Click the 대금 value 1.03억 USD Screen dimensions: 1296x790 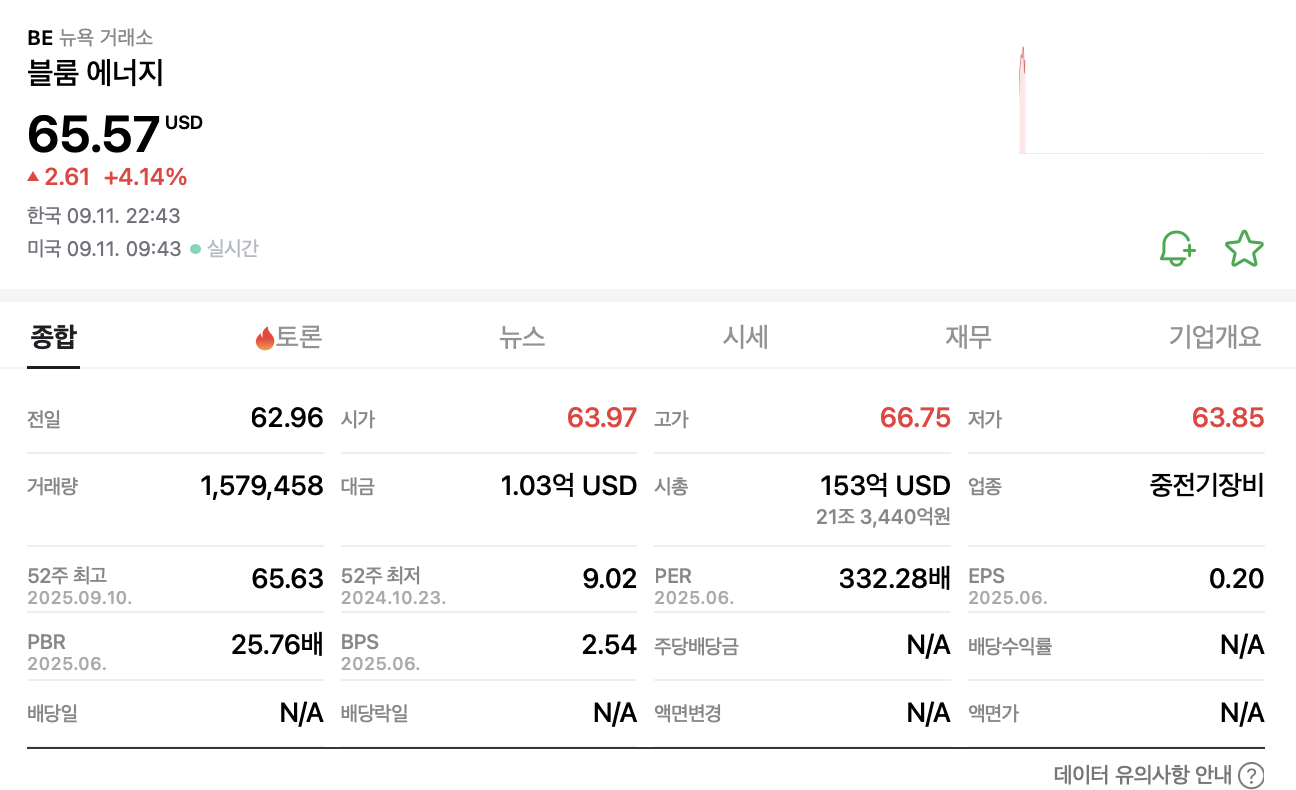coord(569,486)
